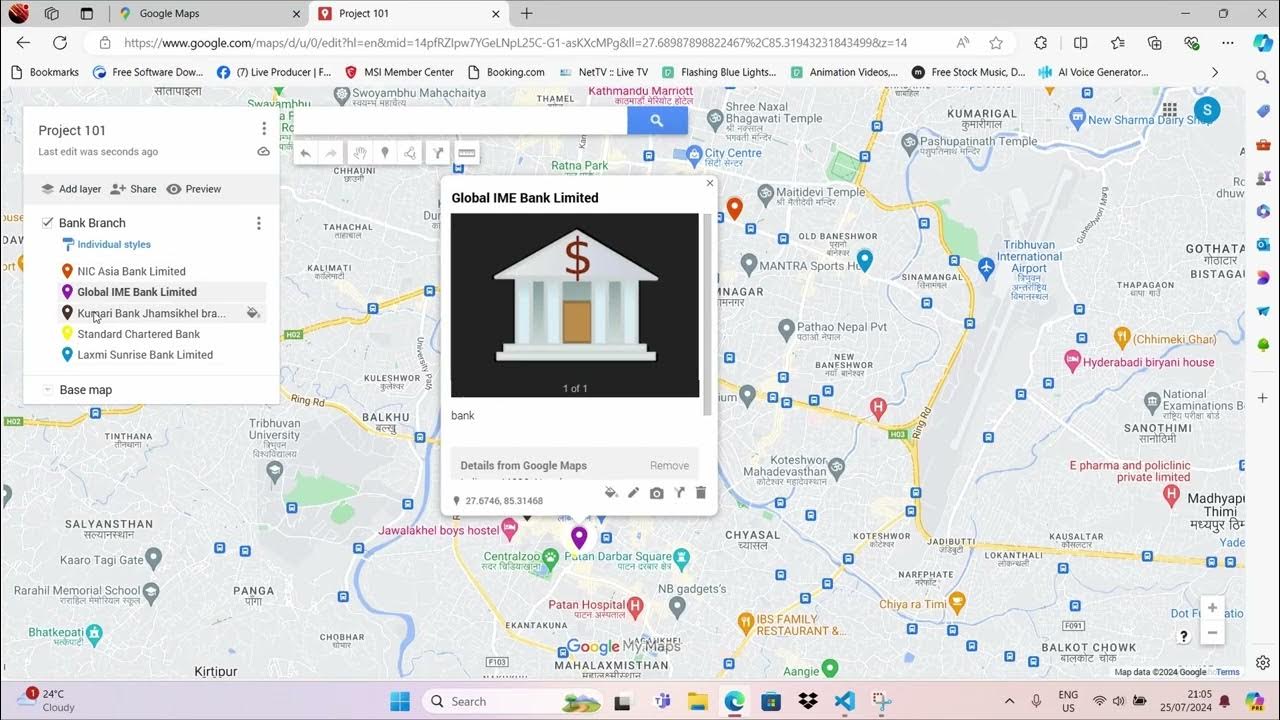Open File Explorer from taskbar
1280x720 pixels.
[697, 701]
